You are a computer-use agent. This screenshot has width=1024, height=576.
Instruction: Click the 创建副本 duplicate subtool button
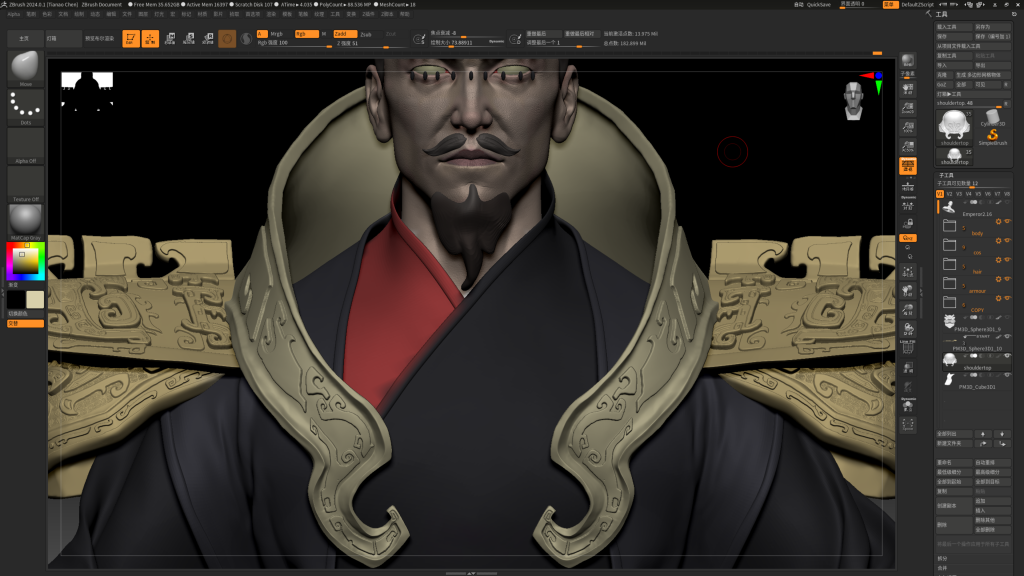click(954, 505)
